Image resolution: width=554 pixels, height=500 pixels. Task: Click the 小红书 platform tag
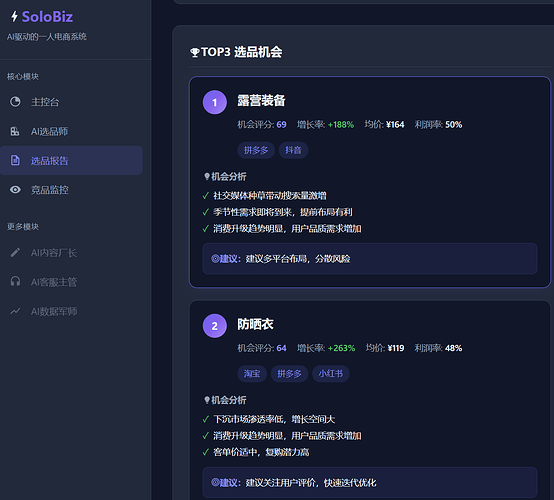click(x=331, y=373)
